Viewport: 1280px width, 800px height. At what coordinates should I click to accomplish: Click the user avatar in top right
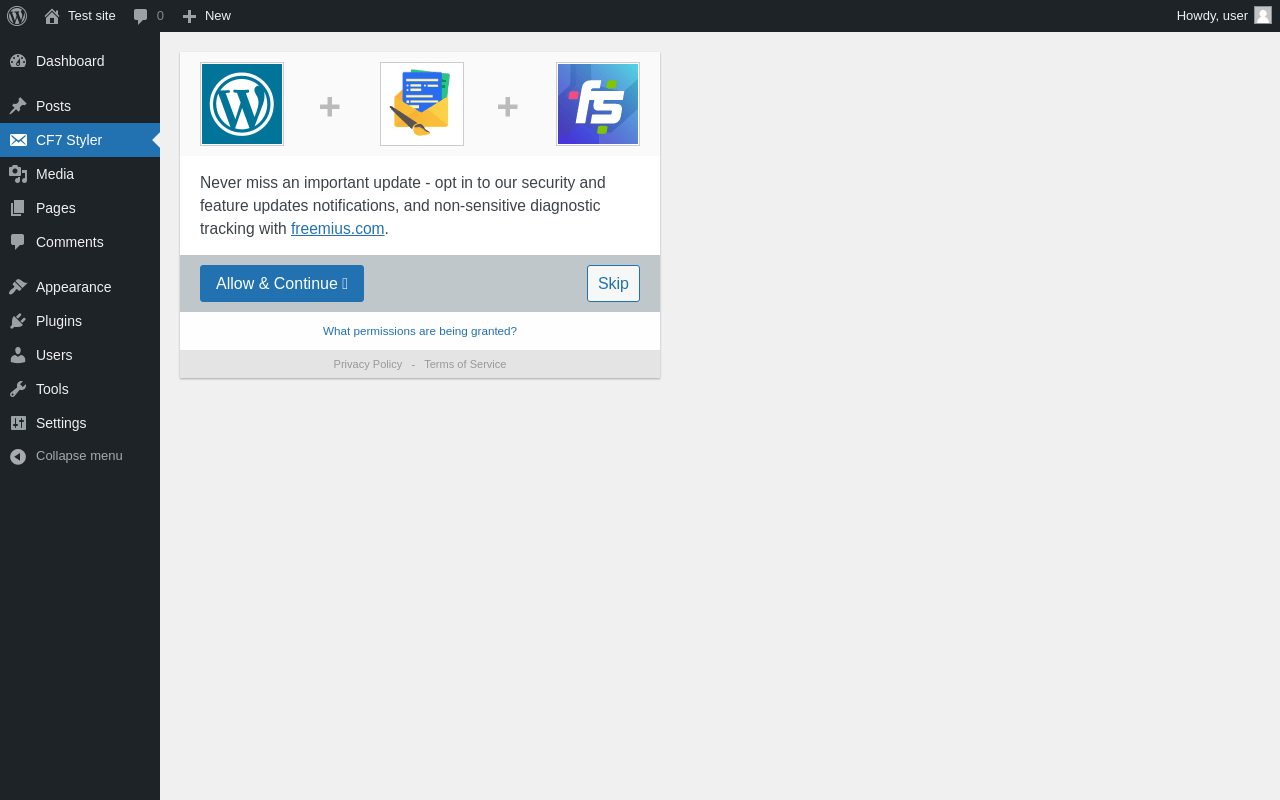coord(1263,15)
